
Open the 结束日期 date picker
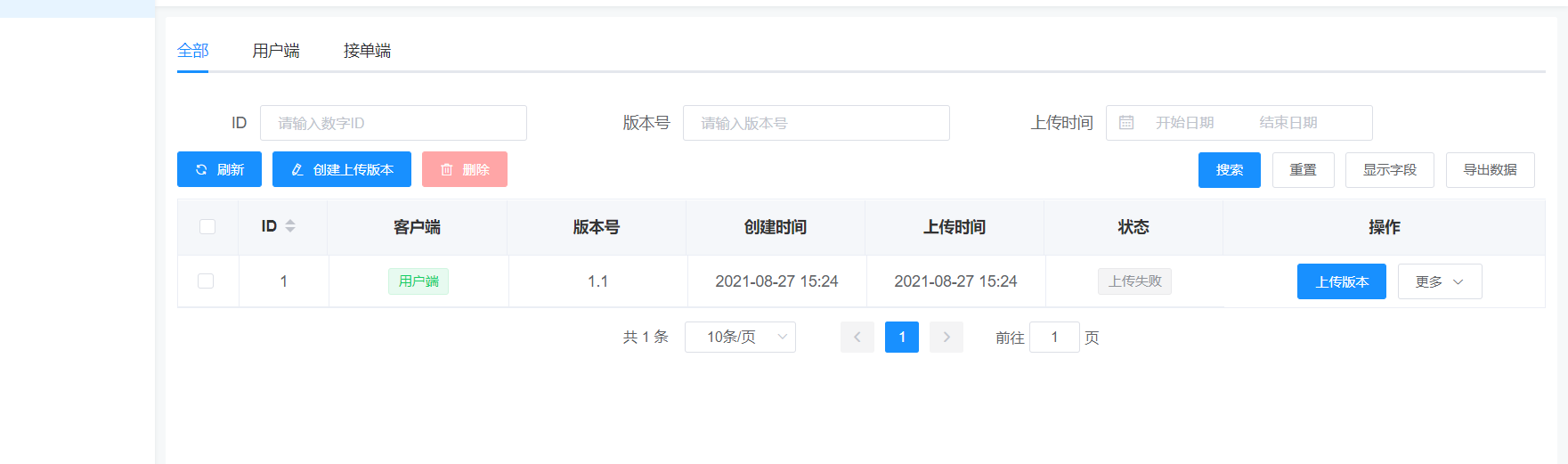pos(1288,123)
